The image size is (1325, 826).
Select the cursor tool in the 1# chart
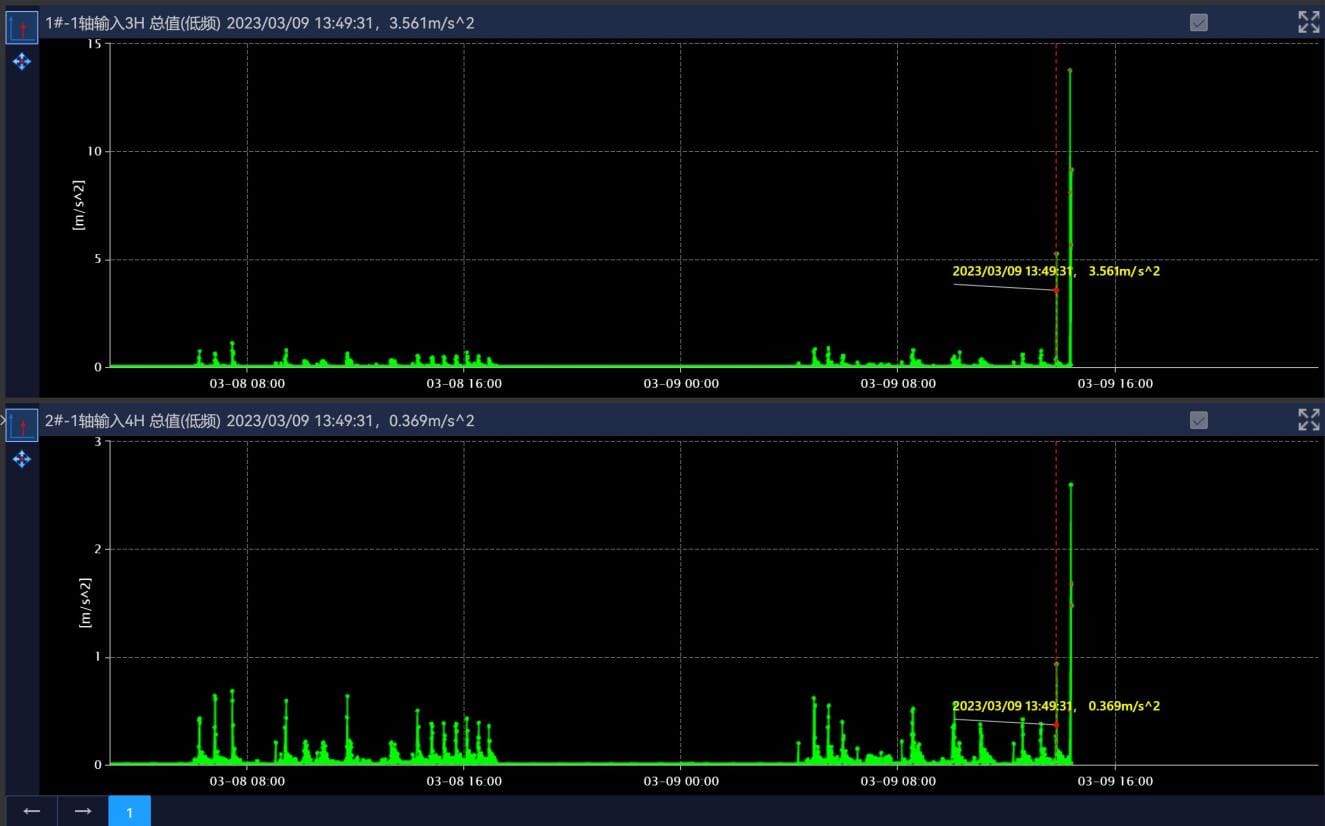(22, 24)
